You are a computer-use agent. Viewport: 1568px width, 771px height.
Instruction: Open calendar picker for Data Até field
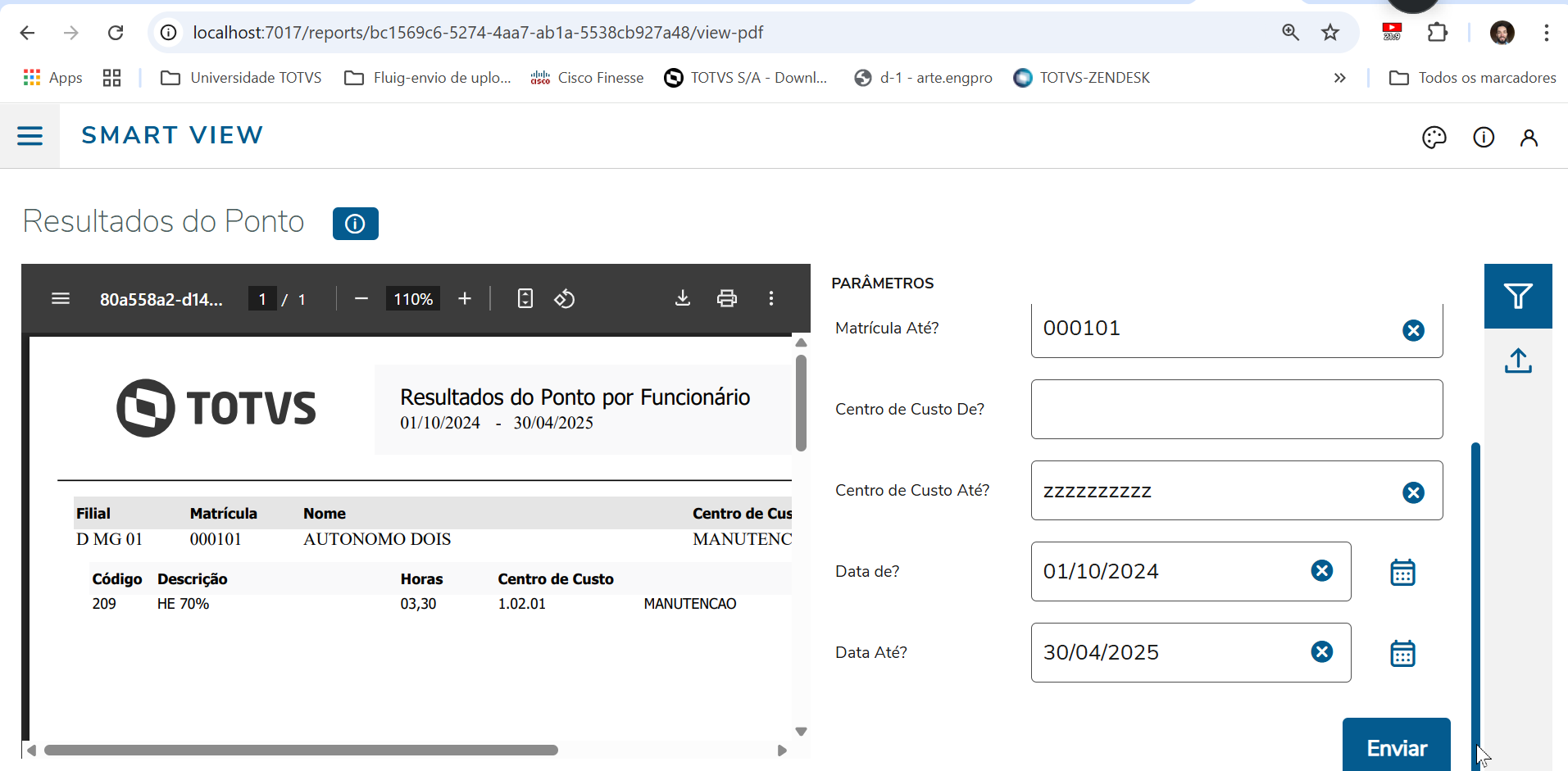(x=1403, y=652)
